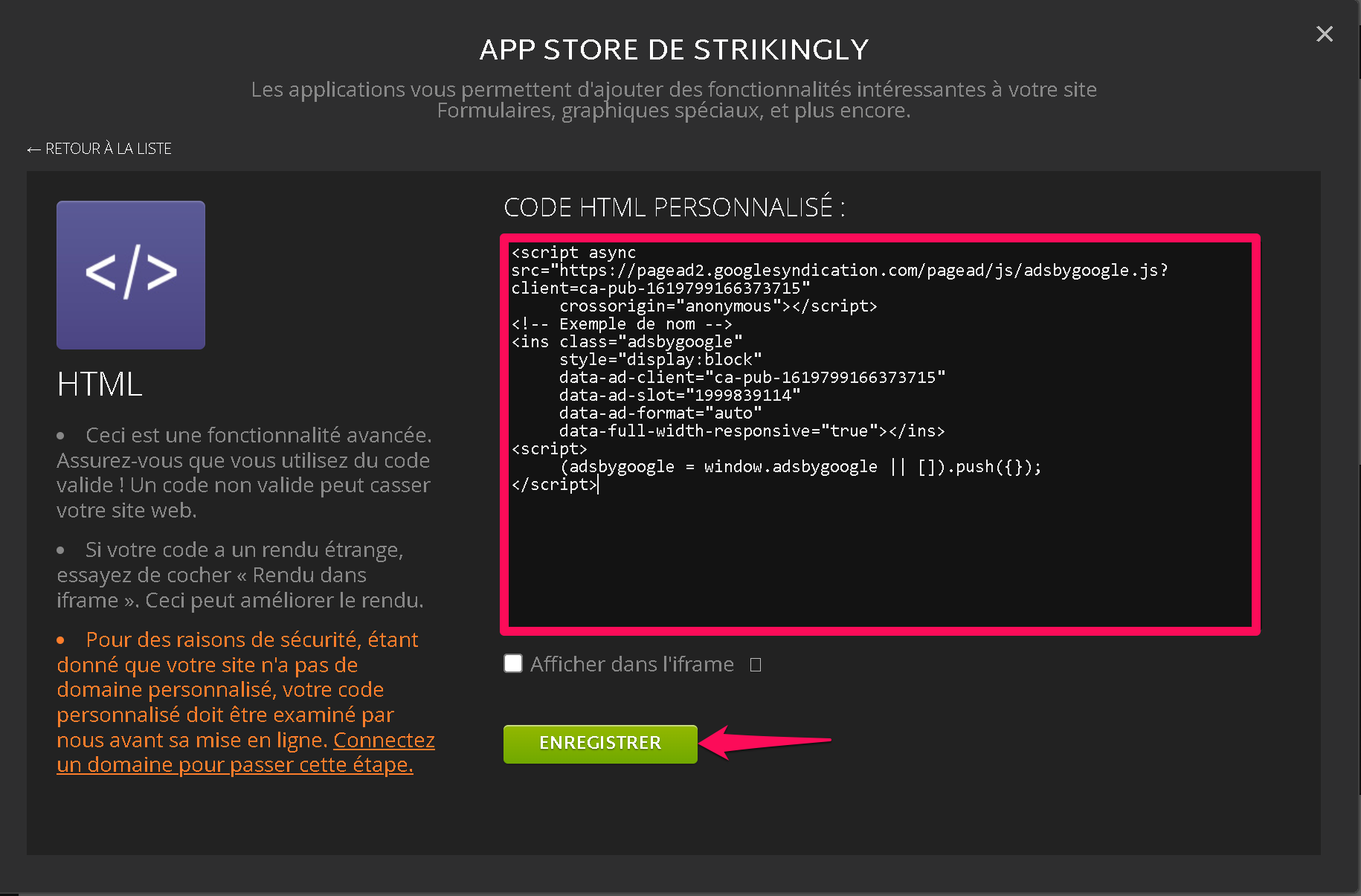Click the style="display:block" code line
Viewport: 1361px width, 896px height.
click(x=660, y=360)
